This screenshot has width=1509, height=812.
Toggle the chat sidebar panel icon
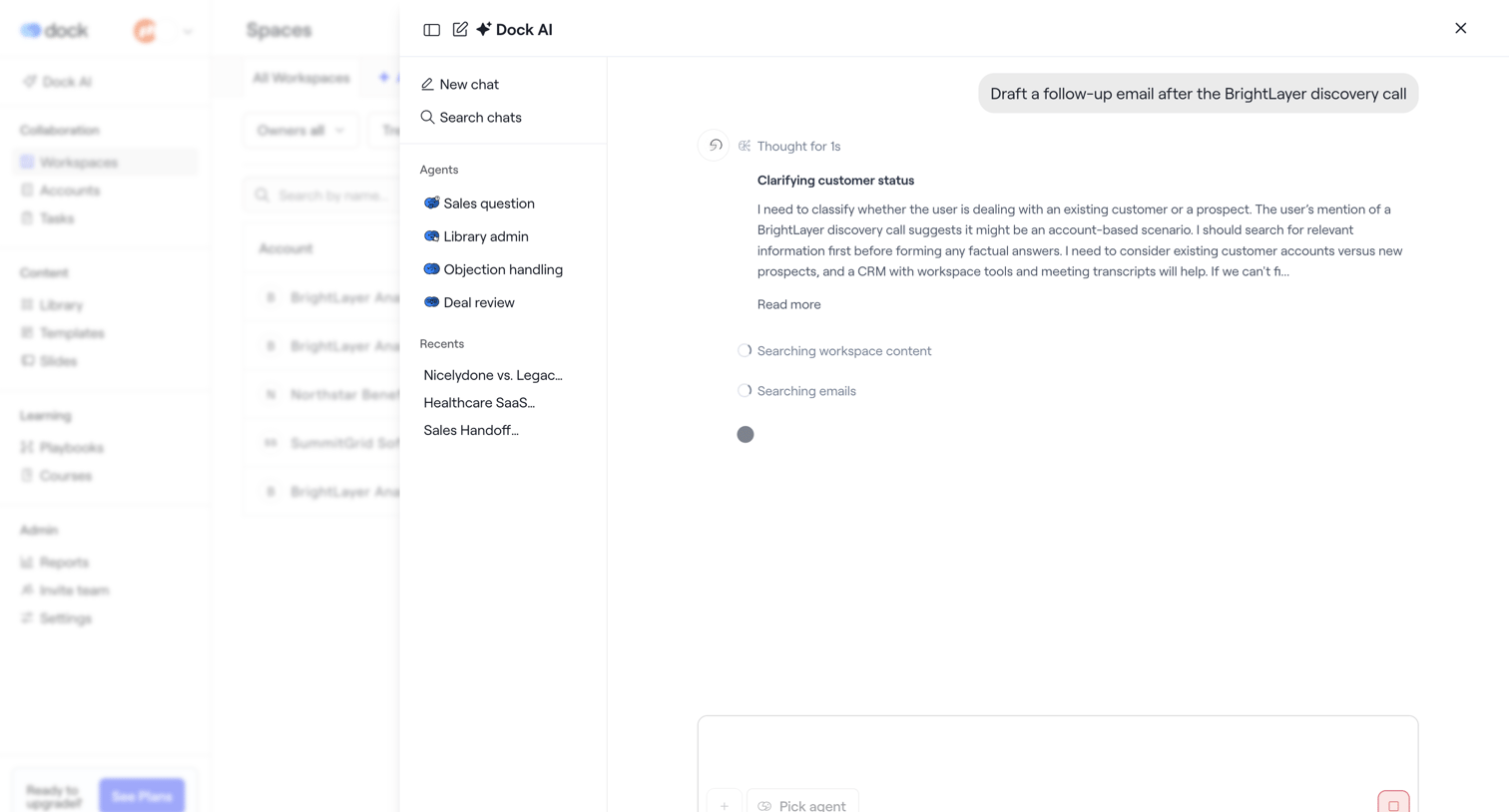click(431, 30)
